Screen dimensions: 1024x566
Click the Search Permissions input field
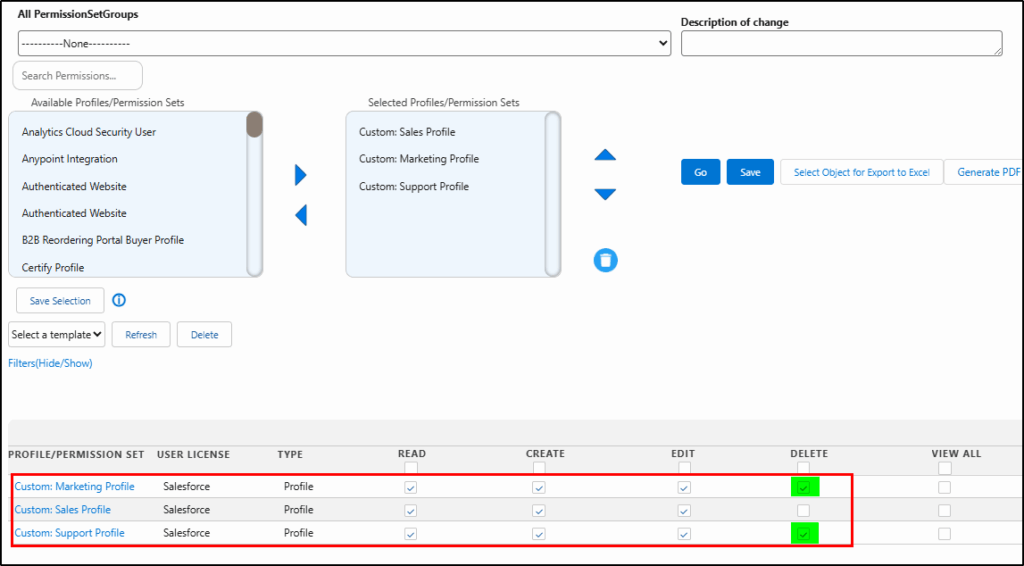click(x=77, y=76)
